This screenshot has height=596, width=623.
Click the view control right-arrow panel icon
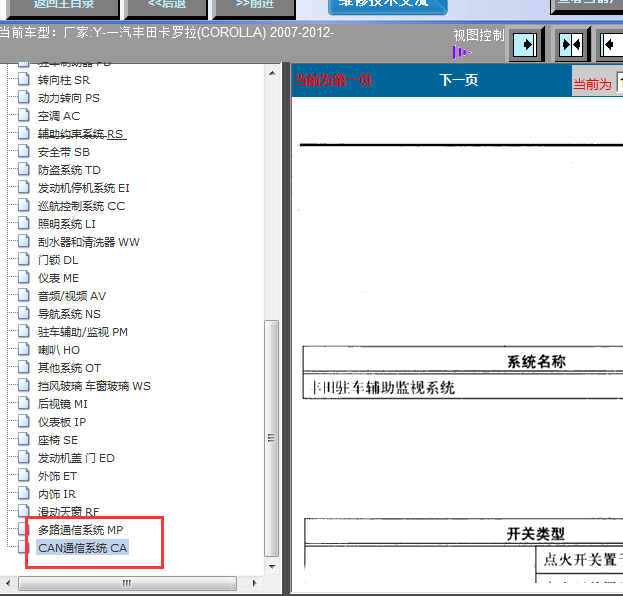pos(526,45)
